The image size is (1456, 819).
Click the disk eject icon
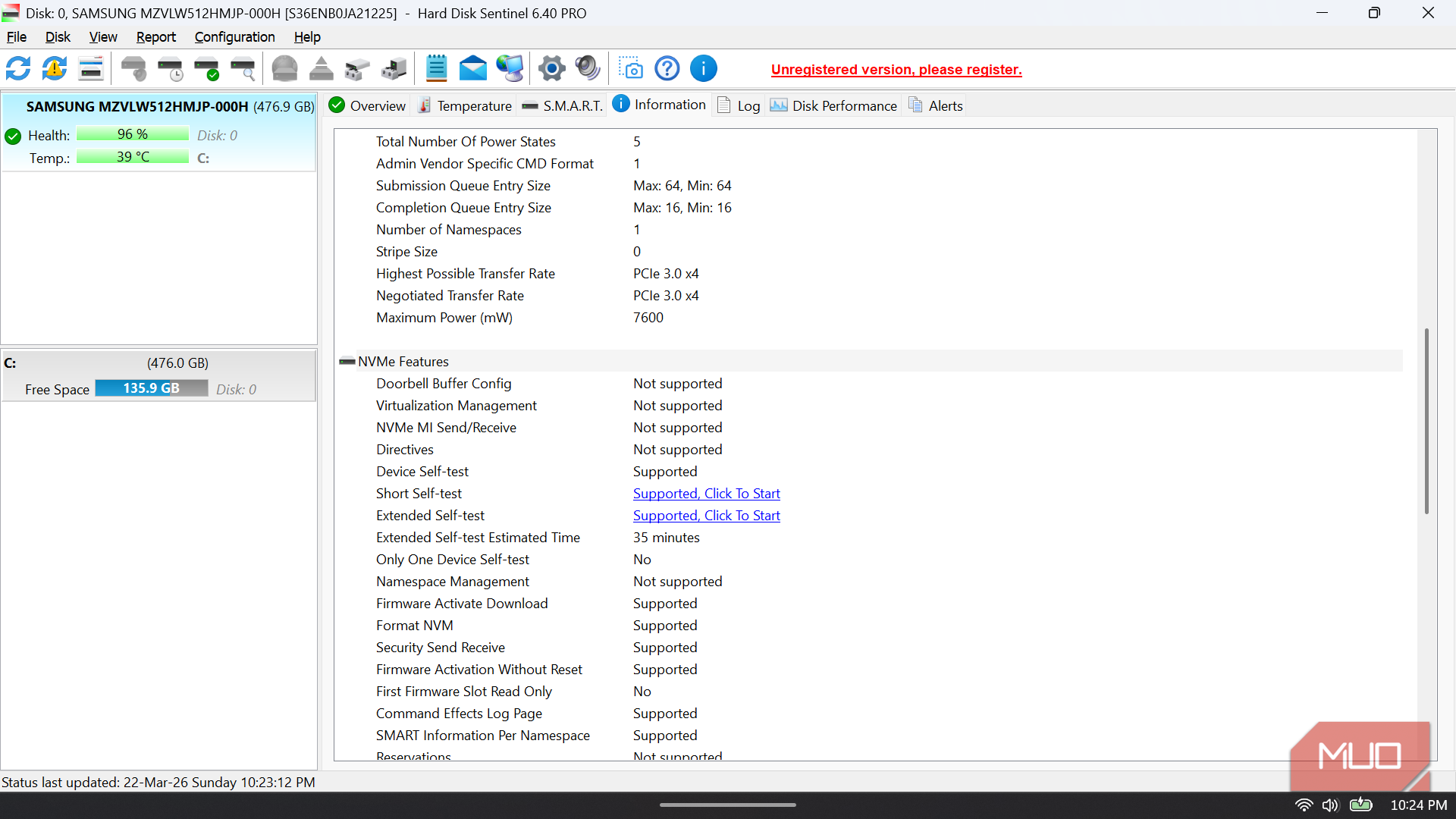click(x=322, y=69)
